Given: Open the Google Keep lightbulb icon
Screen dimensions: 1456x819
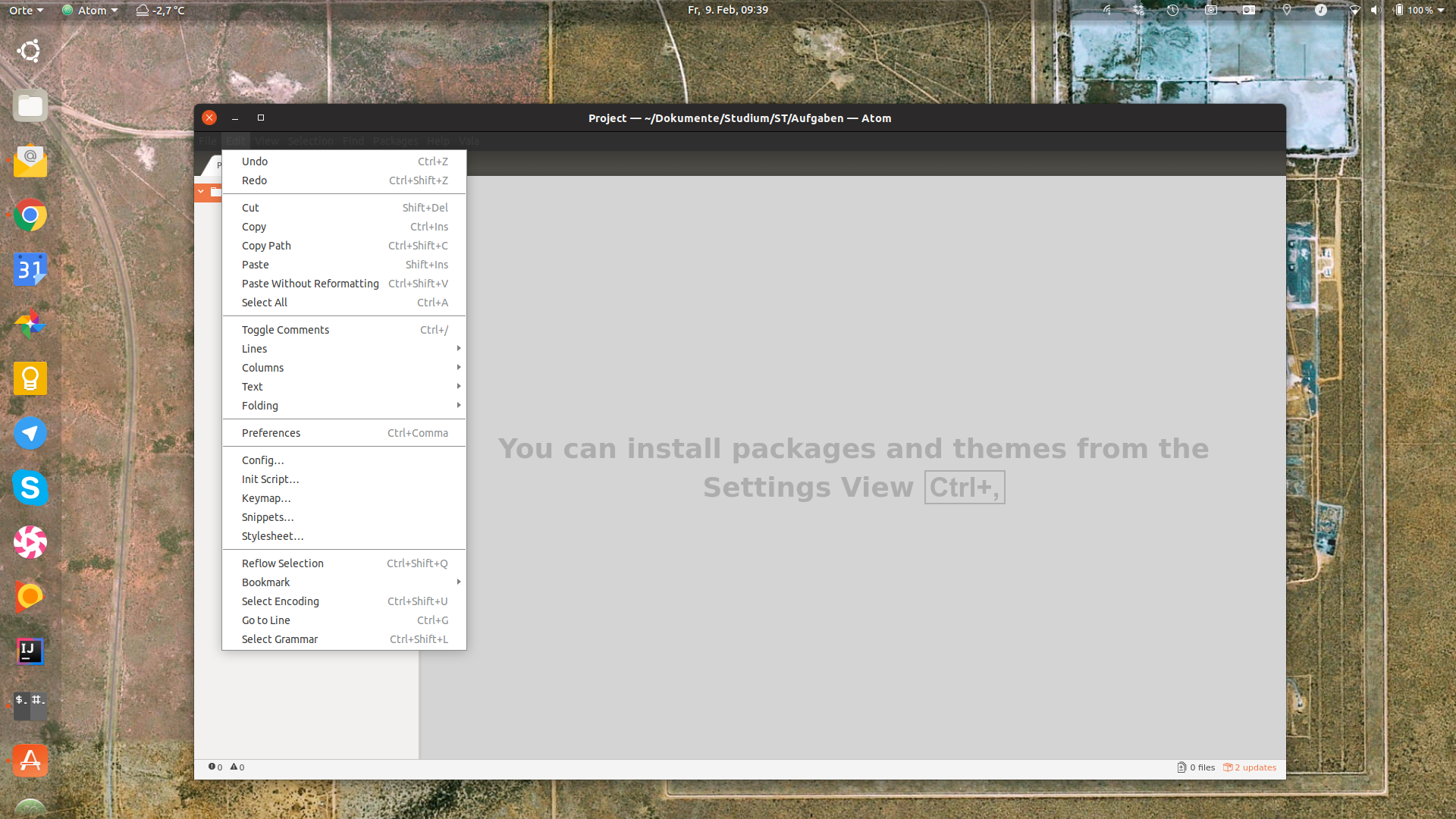Looking at the screenshot, I should coord(30,378).
